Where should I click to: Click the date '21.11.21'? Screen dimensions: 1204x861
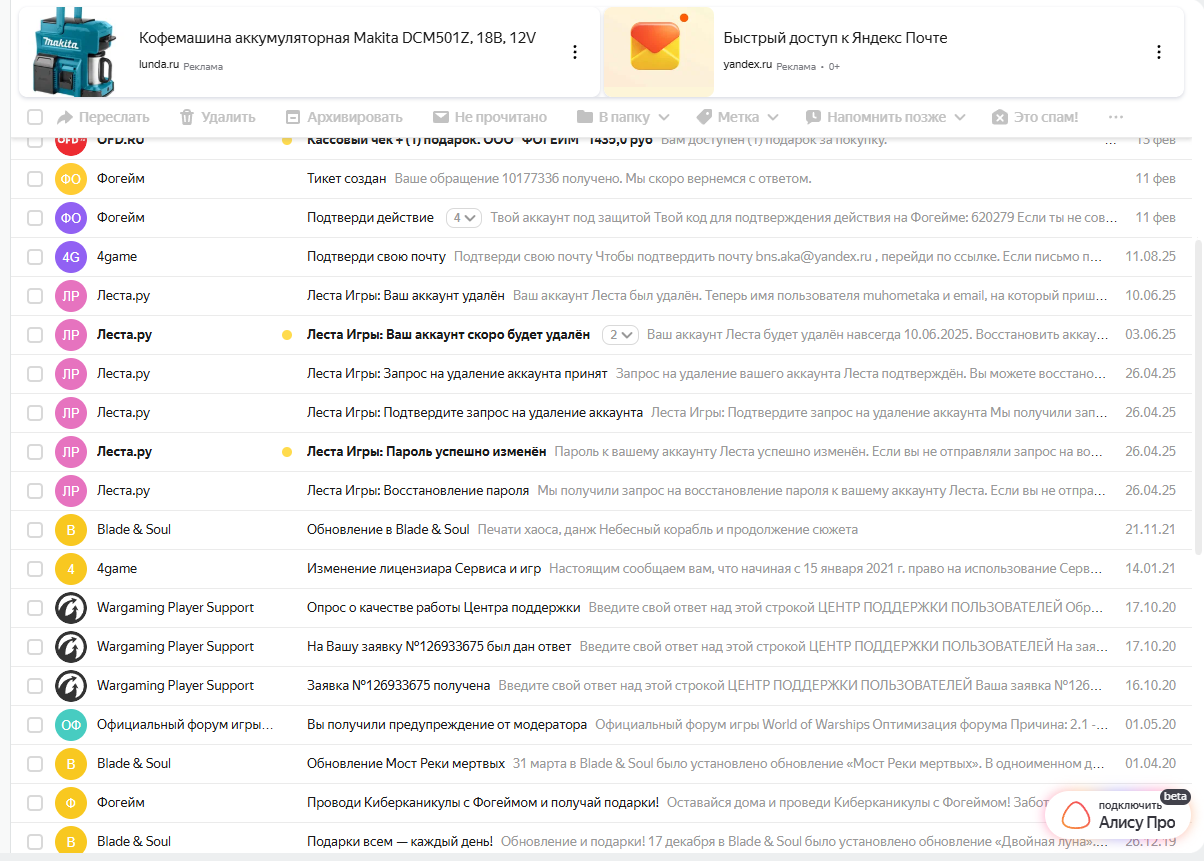point(1150,530)
